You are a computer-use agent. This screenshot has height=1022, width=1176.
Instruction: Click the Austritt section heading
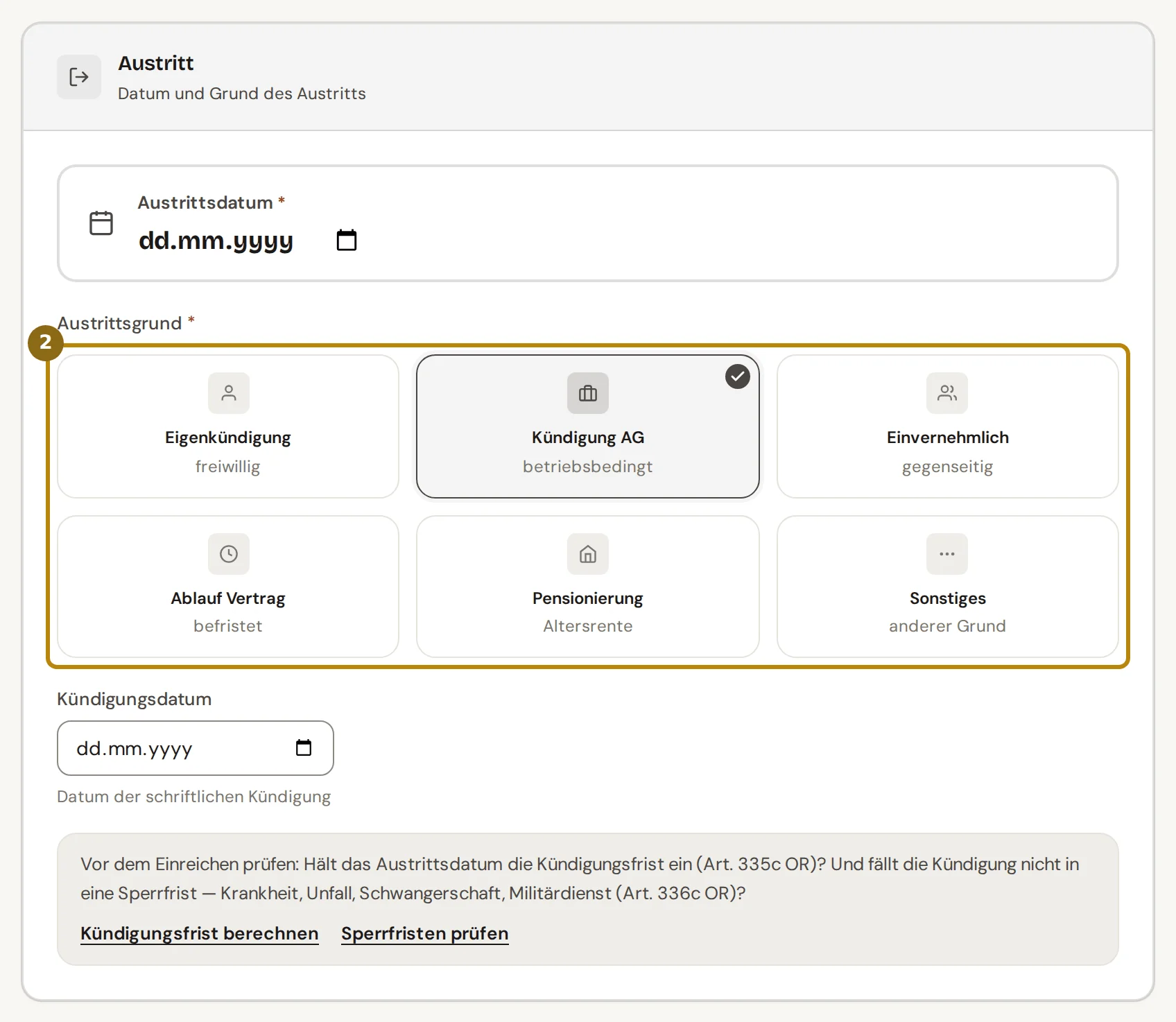point(156,63)
